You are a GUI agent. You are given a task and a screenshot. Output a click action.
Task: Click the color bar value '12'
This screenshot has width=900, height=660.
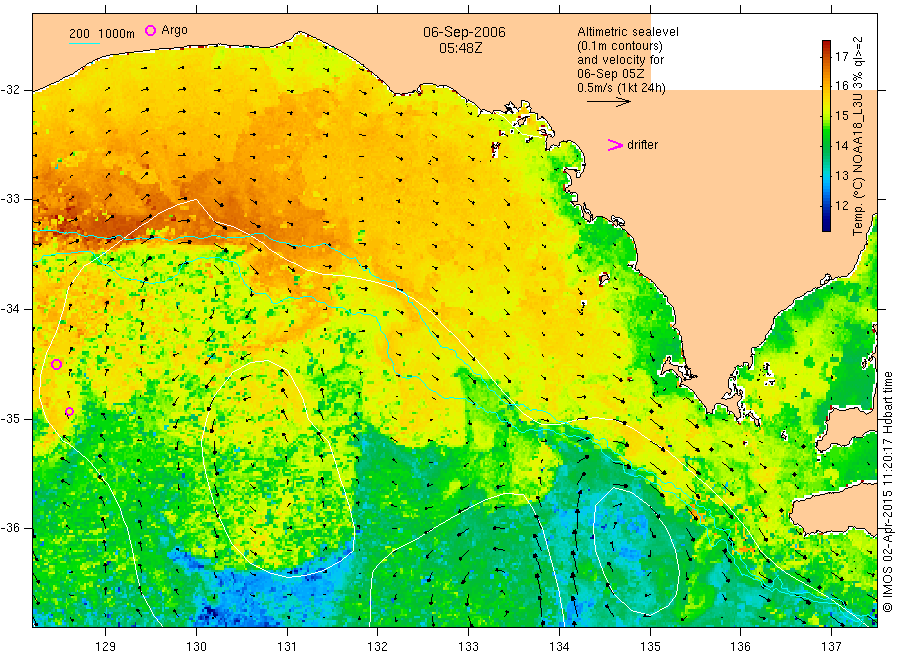[841, 205]
